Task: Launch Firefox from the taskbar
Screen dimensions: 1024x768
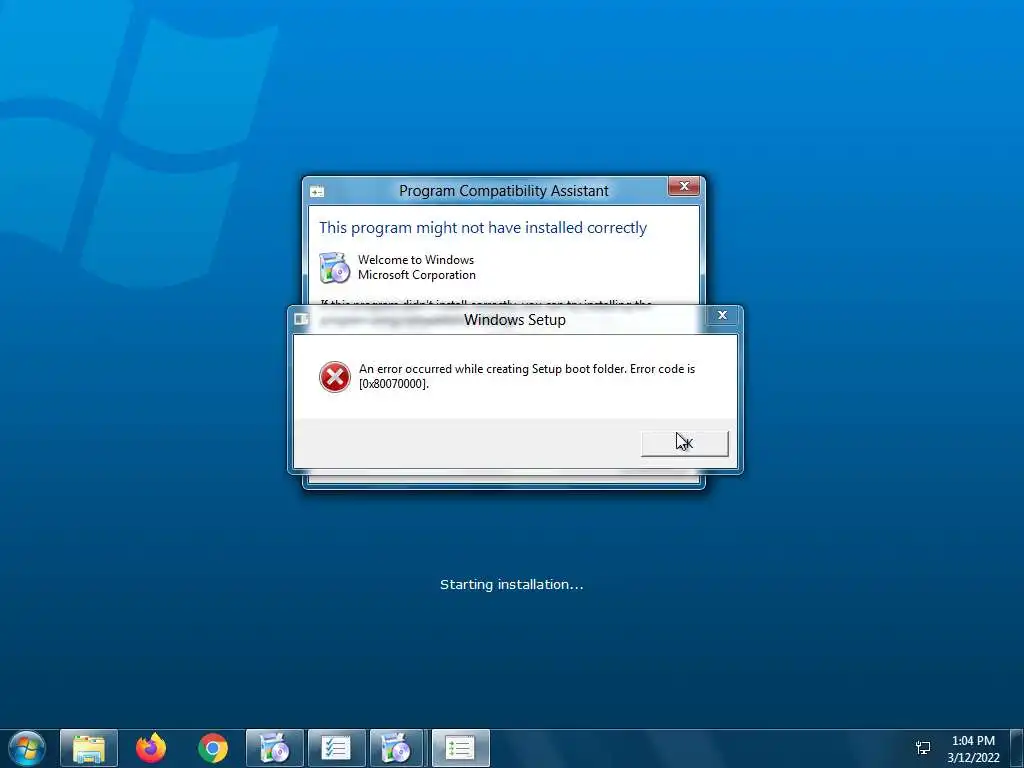Action: (x=151, y=748)
